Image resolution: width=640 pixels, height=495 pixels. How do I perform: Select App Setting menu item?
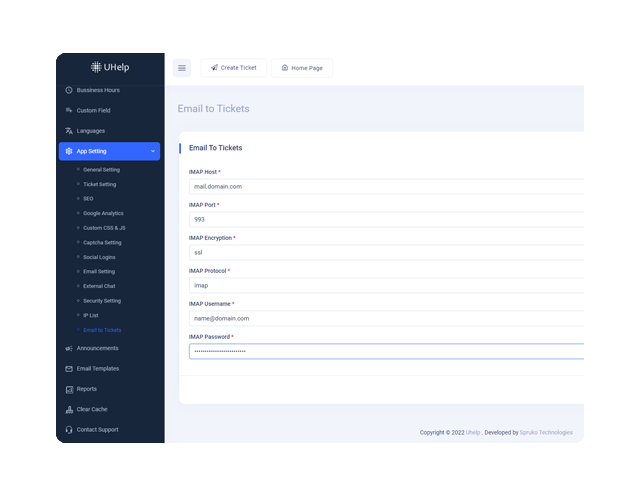click(x=109, y=151)
